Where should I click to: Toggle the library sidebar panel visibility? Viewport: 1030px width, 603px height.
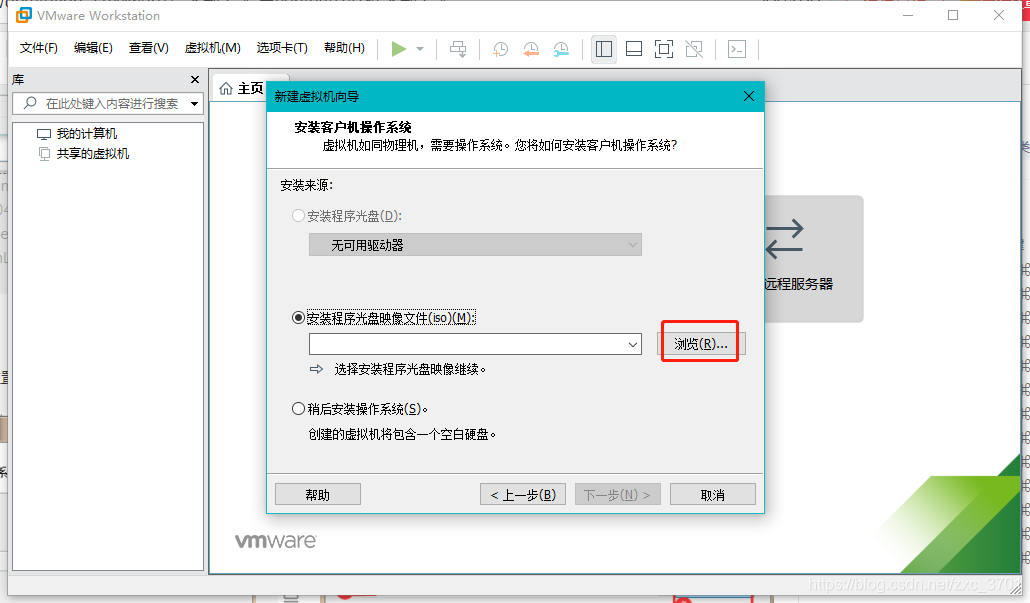(603, 48)
